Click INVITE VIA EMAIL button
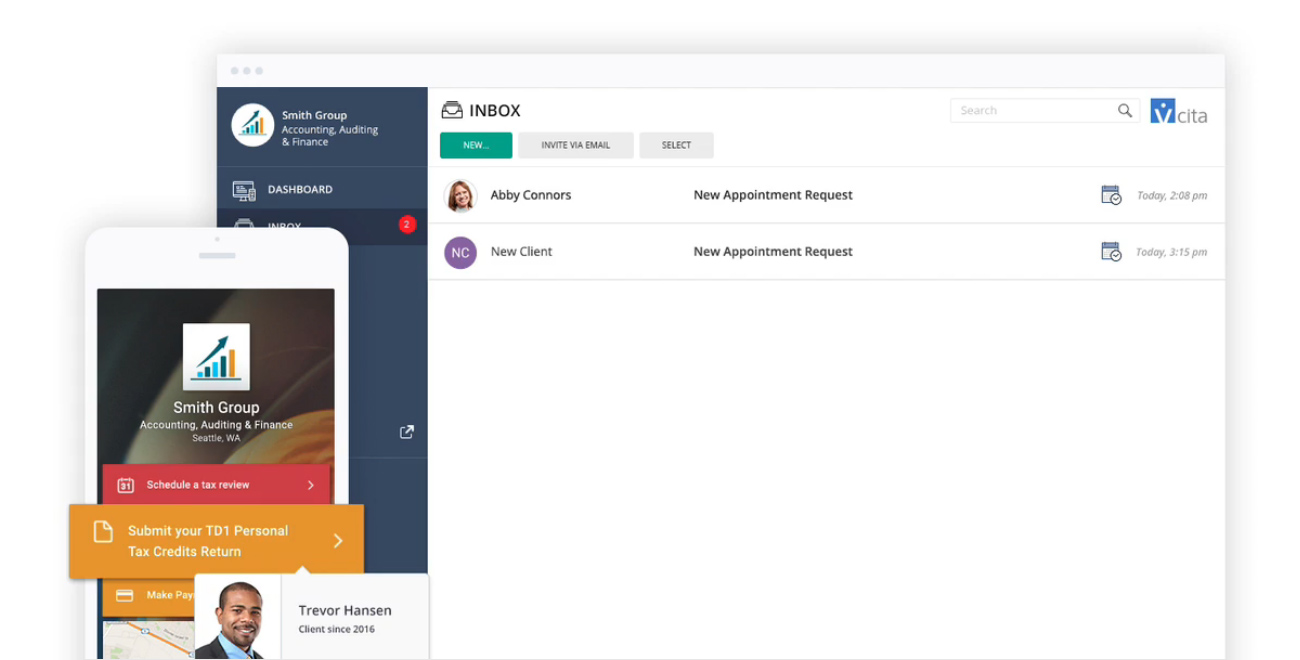1300x660 pixels. pyautogui.click(x=575, y=145)
